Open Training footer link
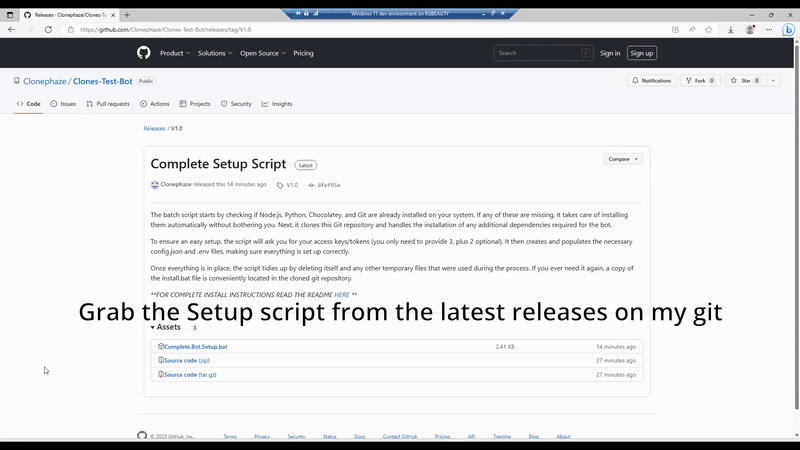Image resolution: width=800 pixels, height=450 pixels. pos(502,437)
